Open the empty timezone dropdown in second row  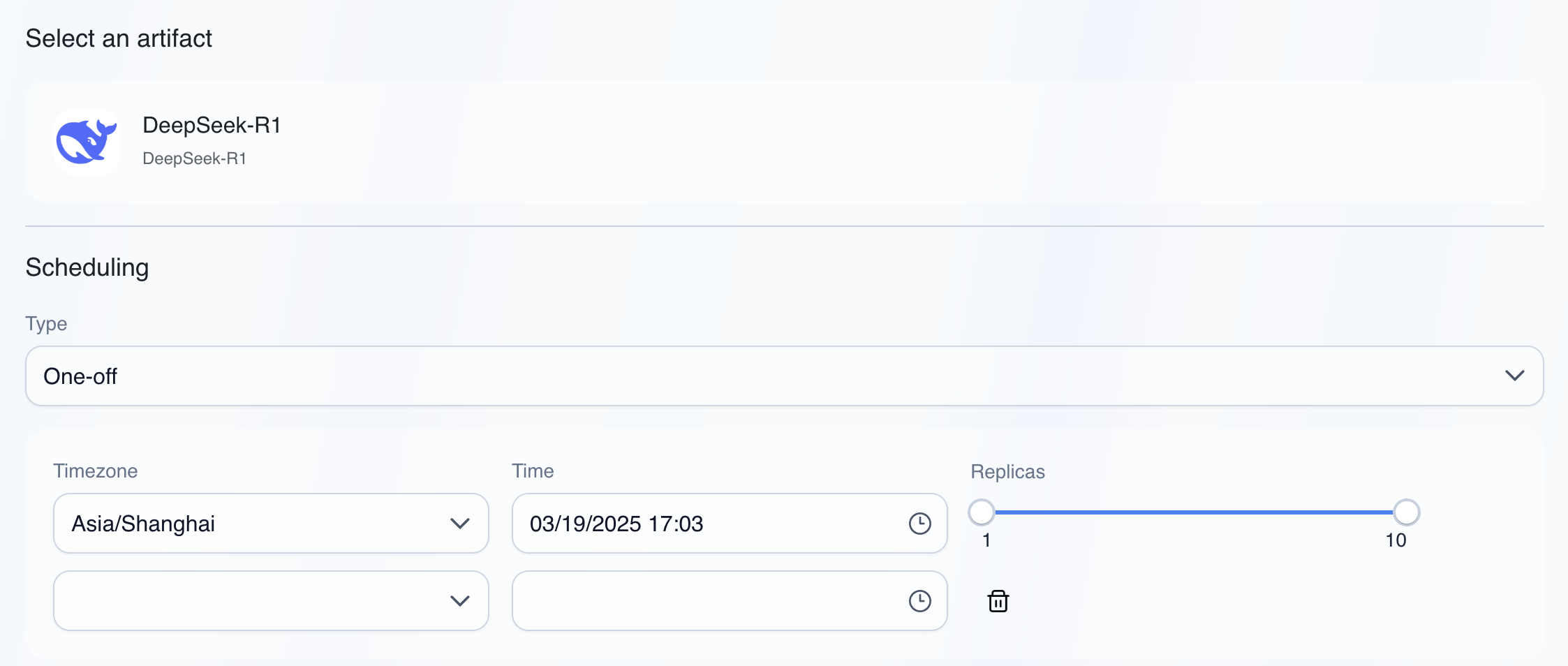(271, 600)
